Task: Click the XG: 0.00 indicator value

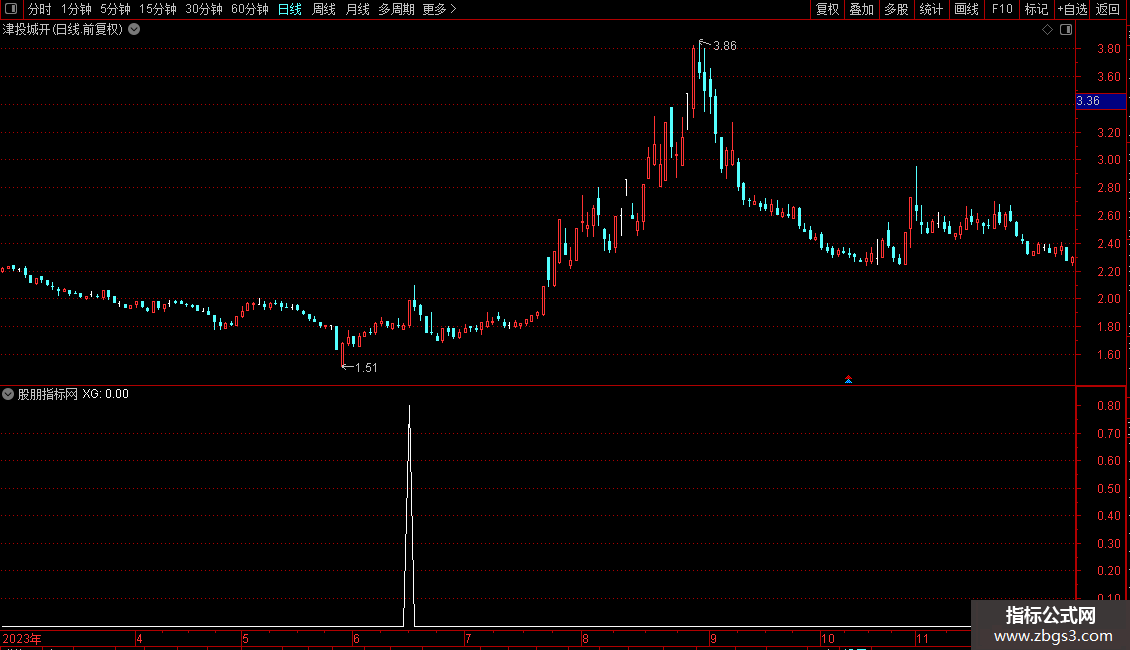Action: point(105,394)
